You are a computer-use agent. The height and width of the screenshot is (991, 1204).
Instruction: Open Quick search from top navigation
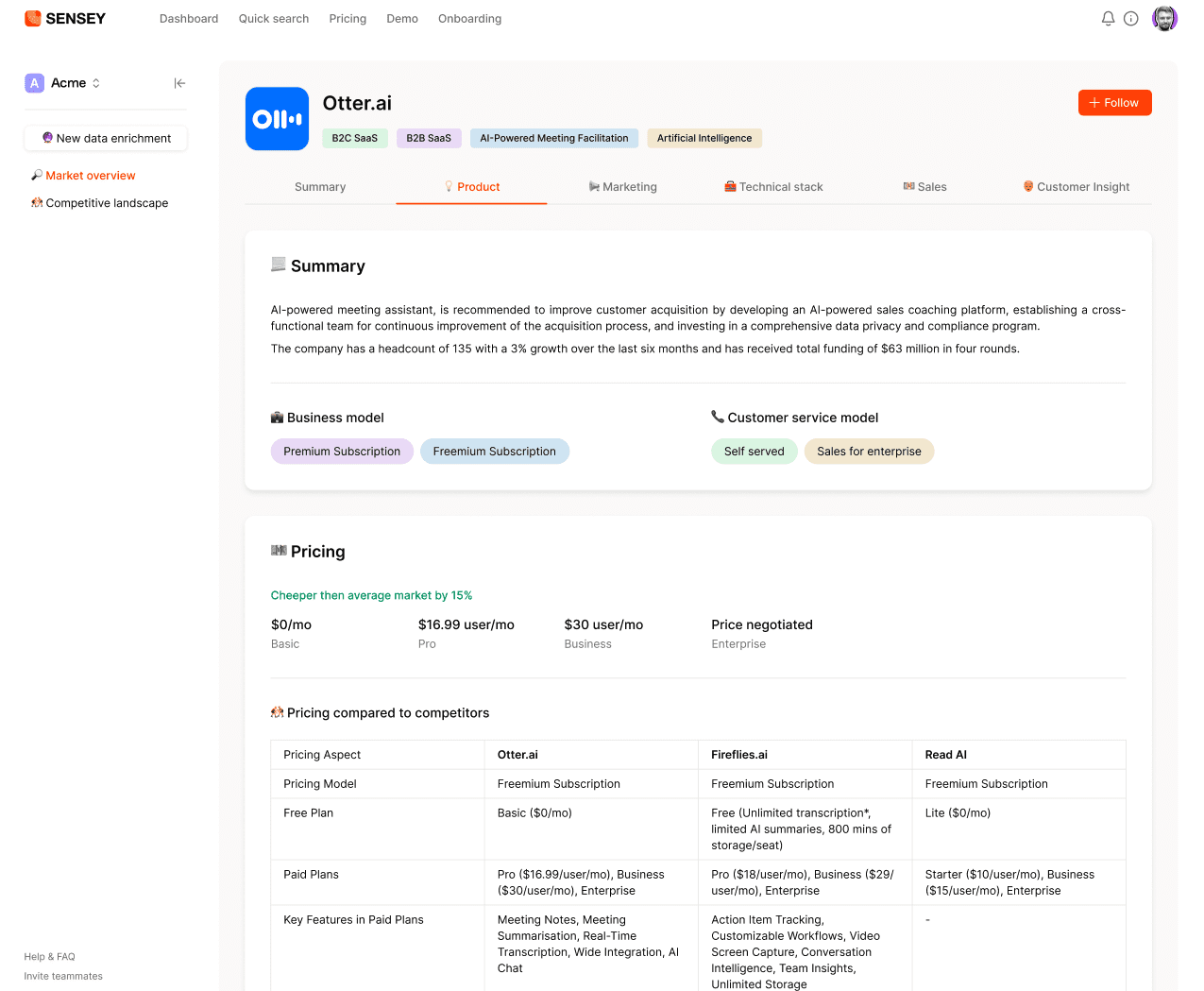pos(274,19)
